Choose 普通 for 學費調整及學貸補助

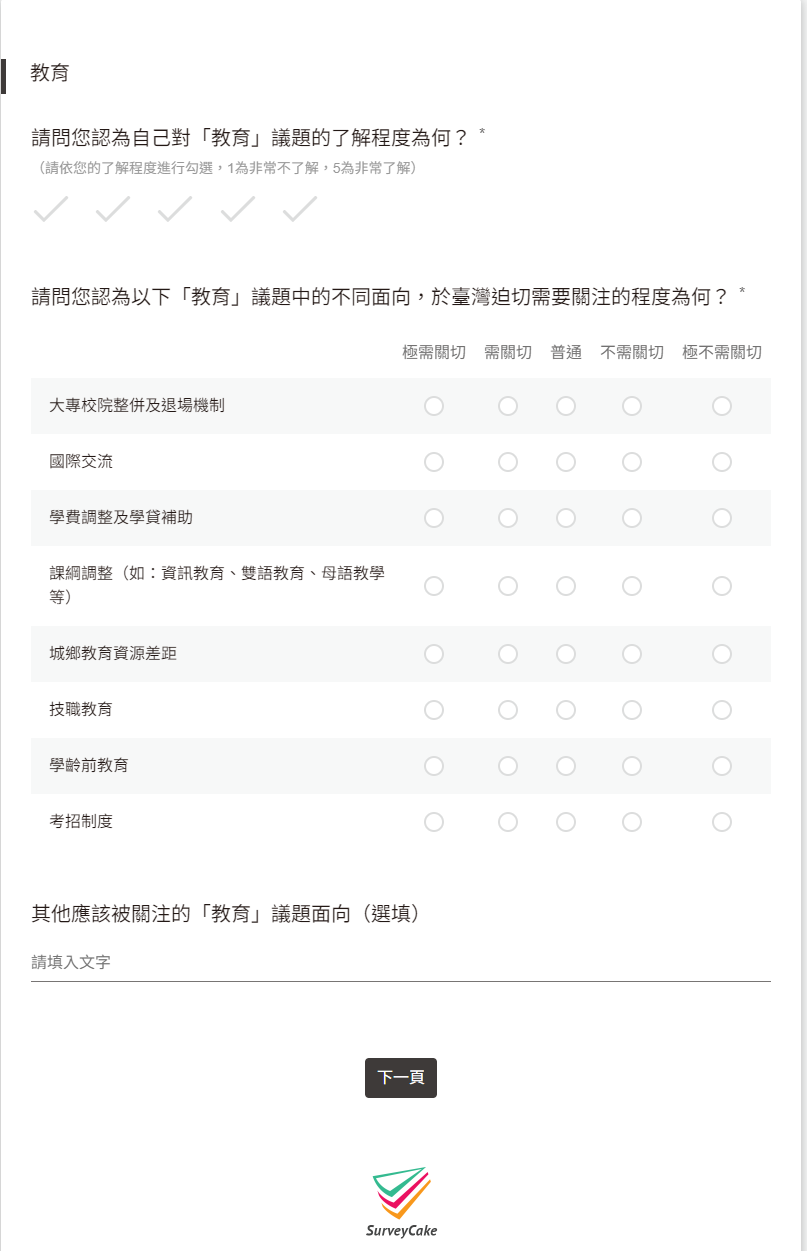tap(566, 518)
